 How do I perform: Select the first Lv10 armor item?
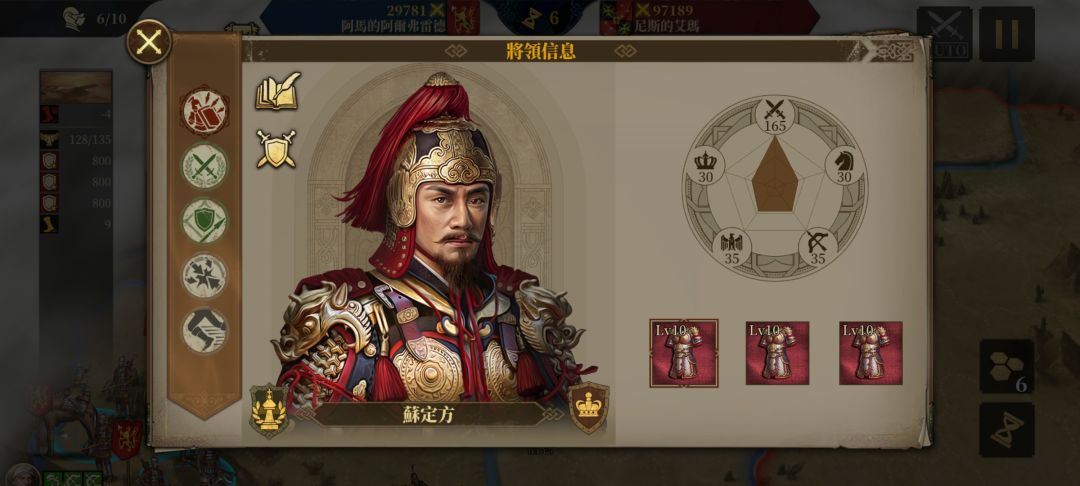click(x=684, y=353)
